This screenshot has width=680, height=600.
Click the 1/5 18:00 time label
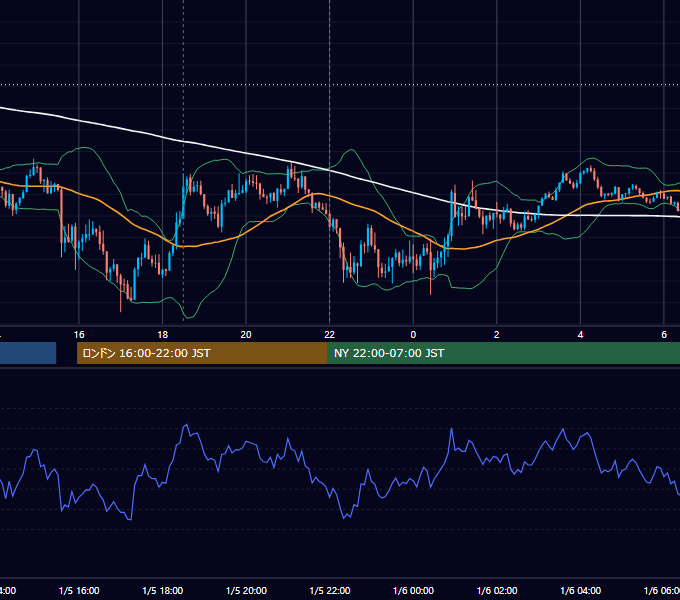163,590
